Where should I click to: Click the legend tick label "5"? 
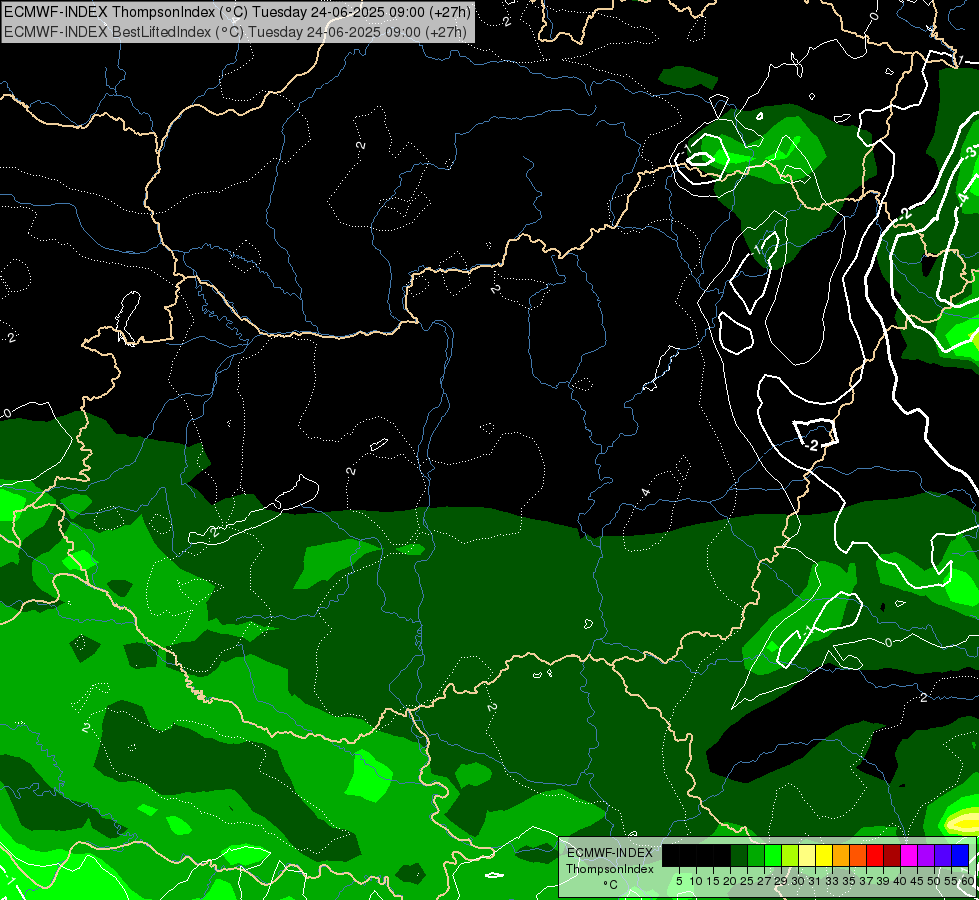point(679,881)
